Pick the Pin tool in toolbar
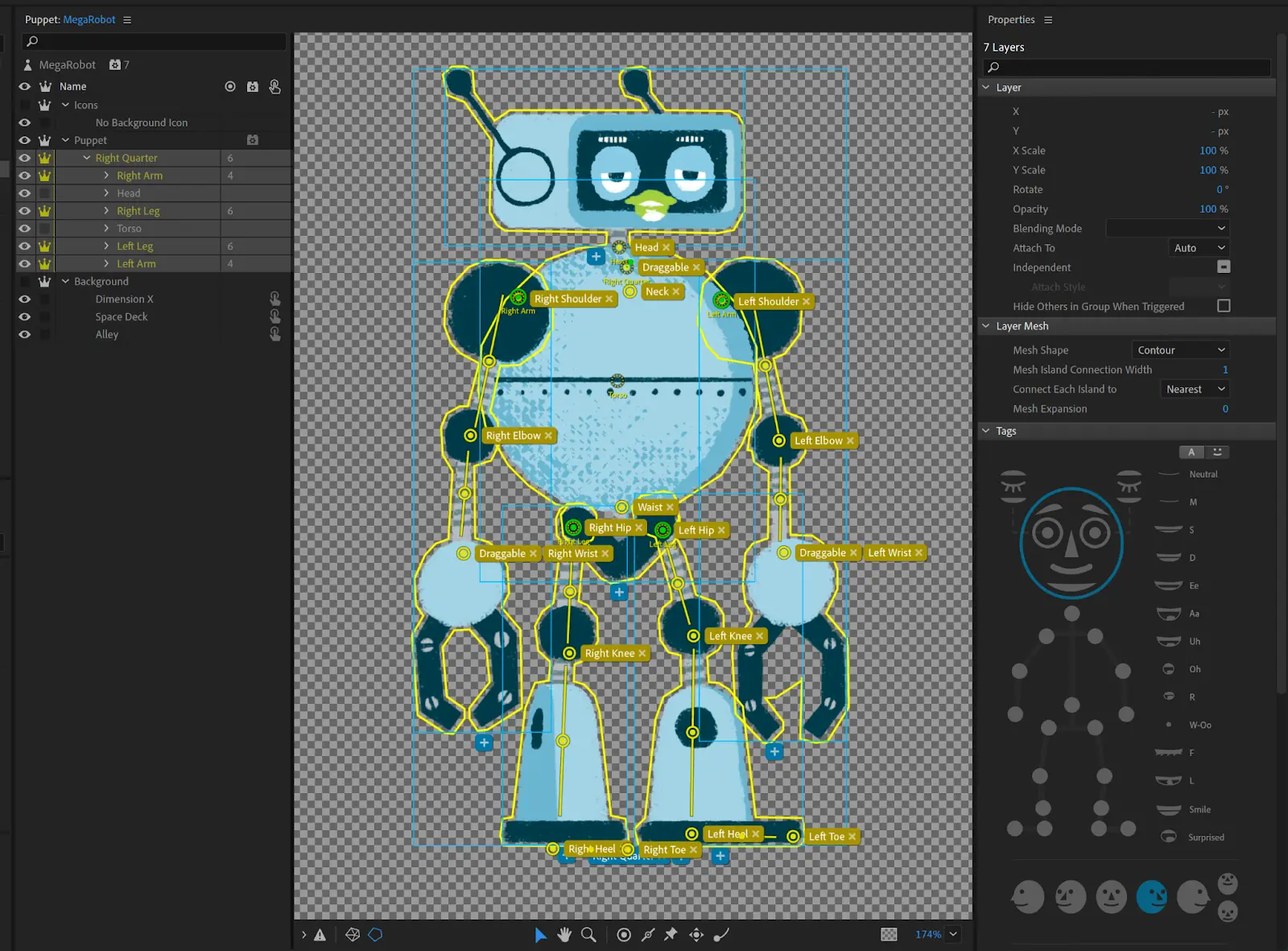 click(x=671, y=934)
